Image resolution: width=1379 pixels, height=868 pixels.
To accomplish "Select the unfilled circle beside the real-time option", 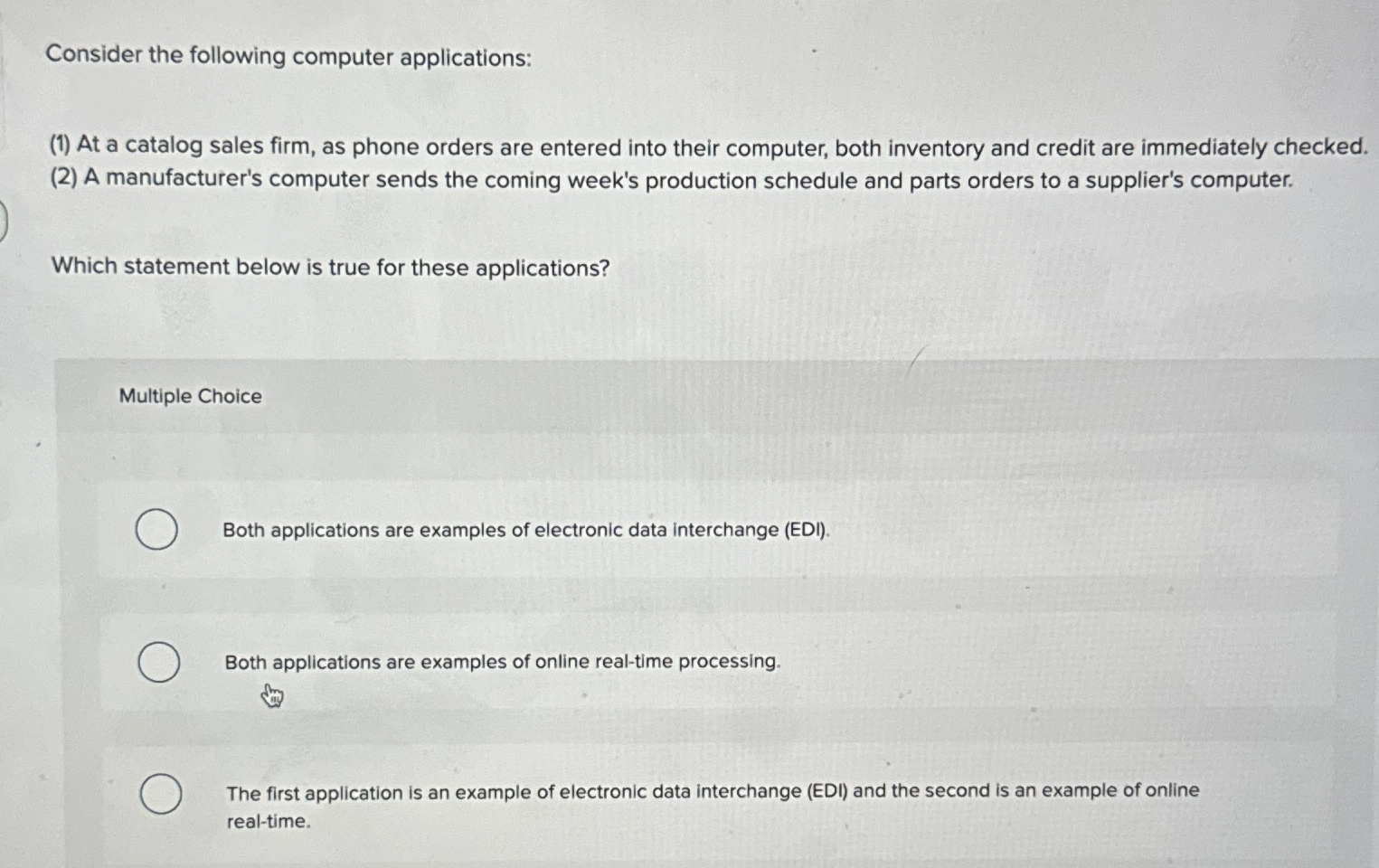I will (x=158, y=663).
